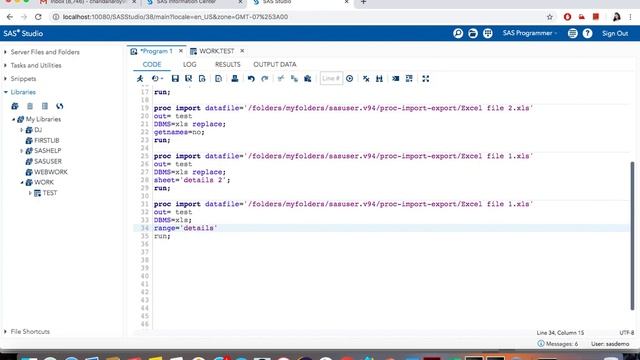This screenshot has height=360, width=640.
Task: Open the more application options menu icon
Action: pyautogui.click(x=573, y=33)
